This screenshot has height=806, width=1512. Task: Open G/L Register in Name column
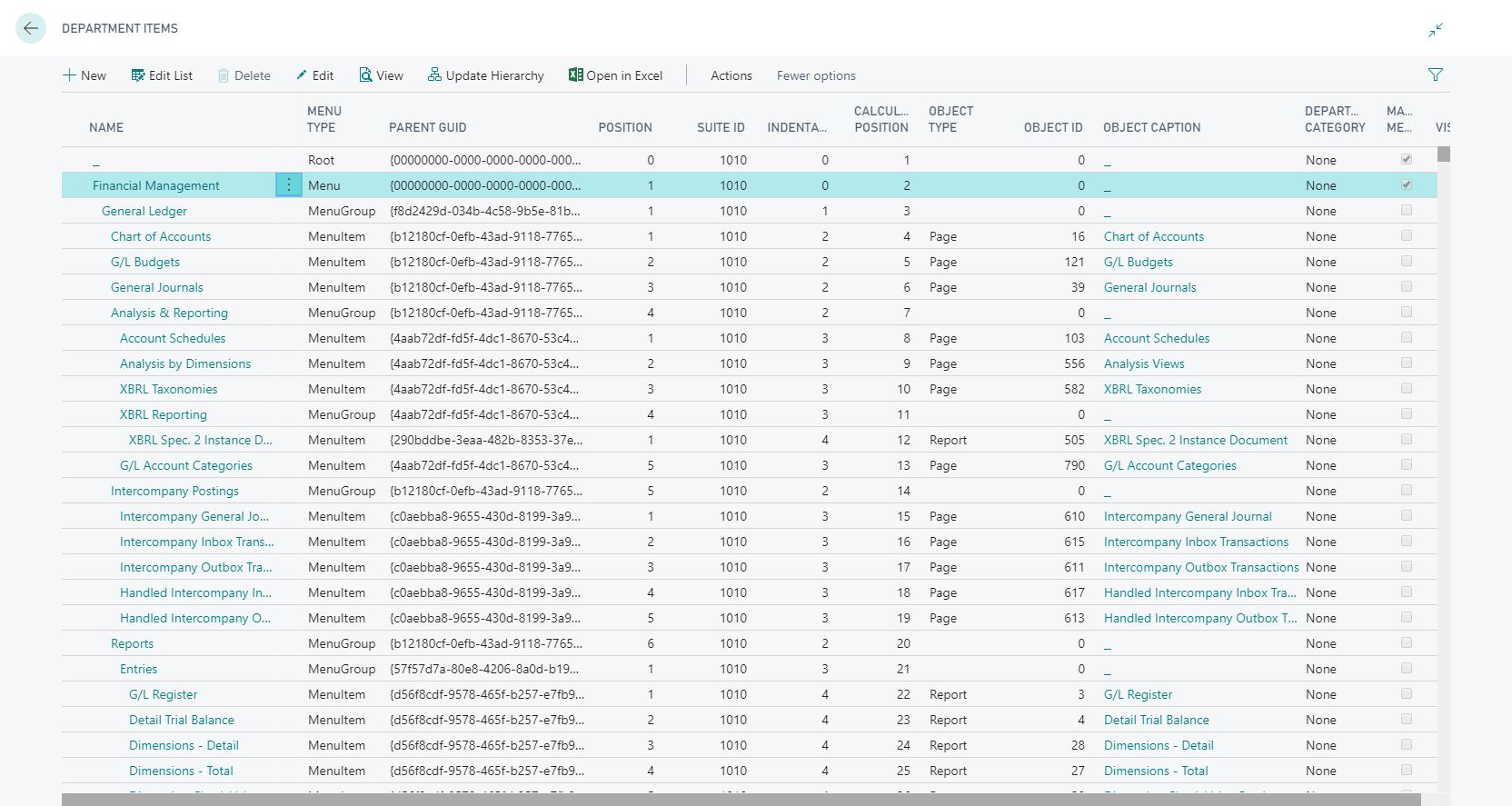click(163, 694)
